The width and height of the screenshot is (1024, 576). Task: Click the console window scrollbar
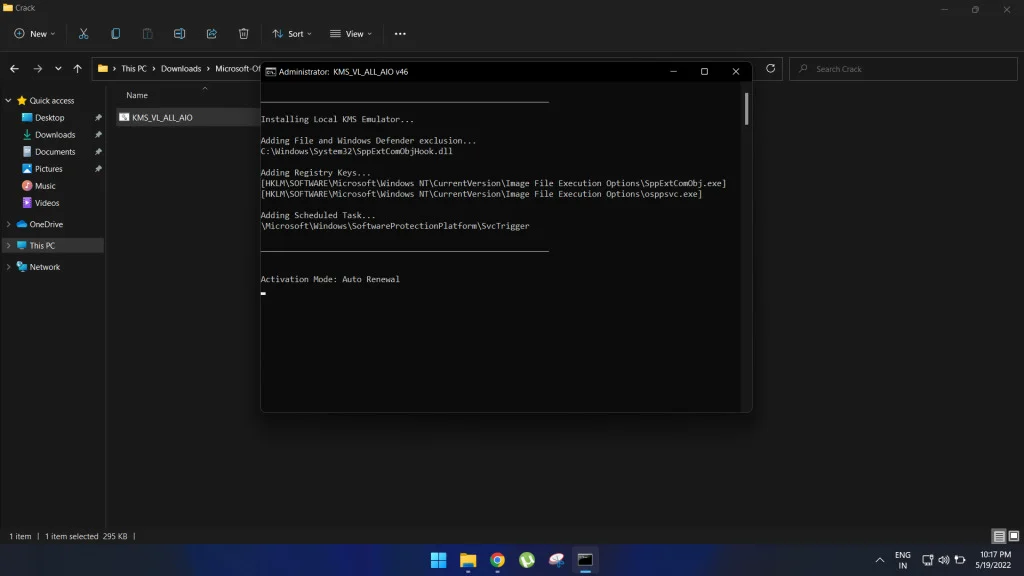click(746, 108)
